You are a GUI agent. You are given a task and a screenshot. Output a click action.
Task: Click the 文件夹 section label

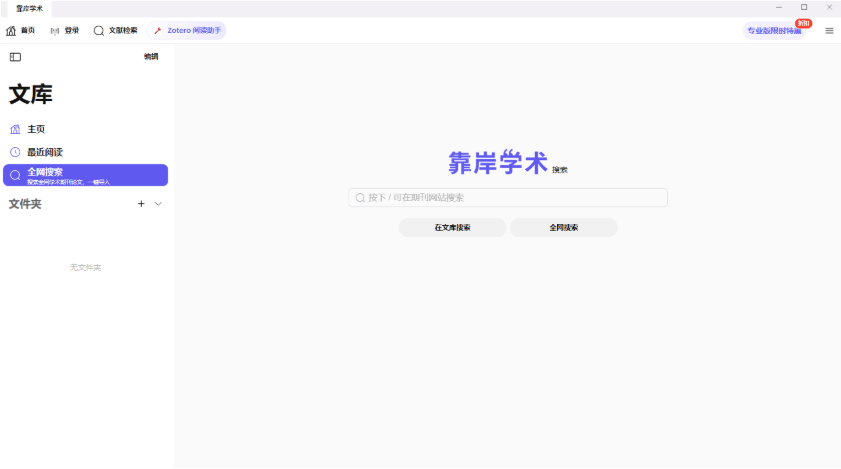[x=25, y=204]
